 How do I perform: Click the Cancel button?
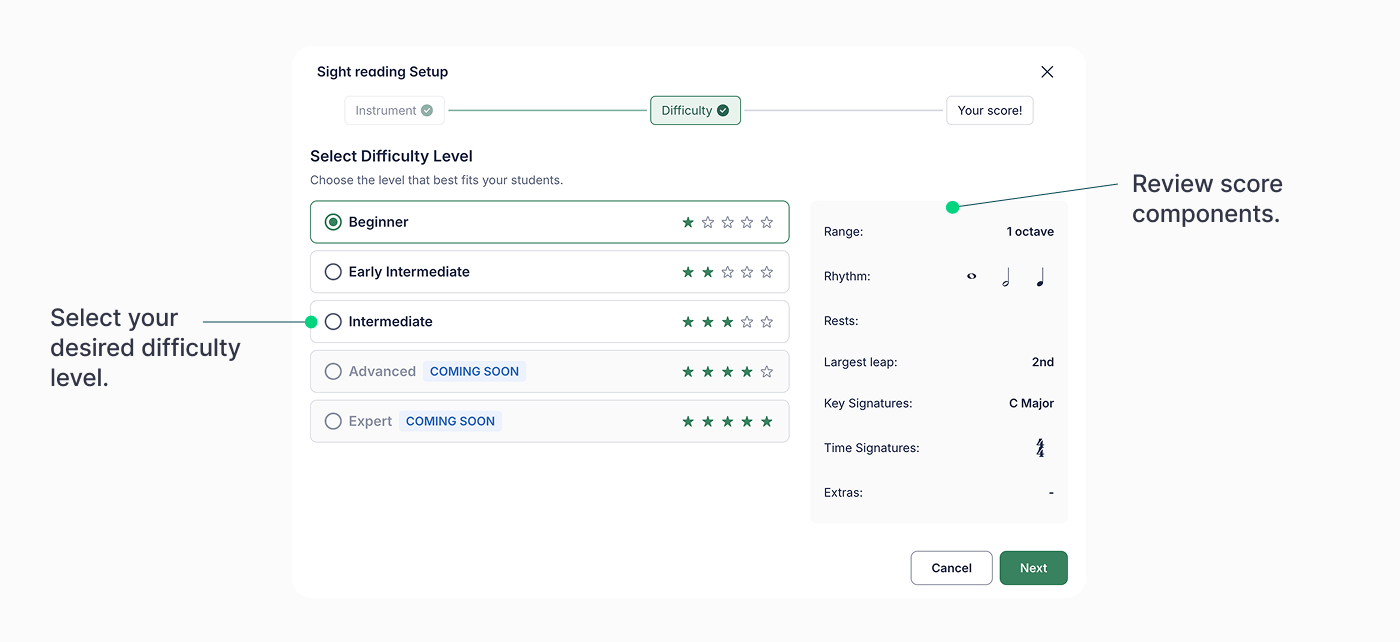pyautogui.click(x=951, y=568)
